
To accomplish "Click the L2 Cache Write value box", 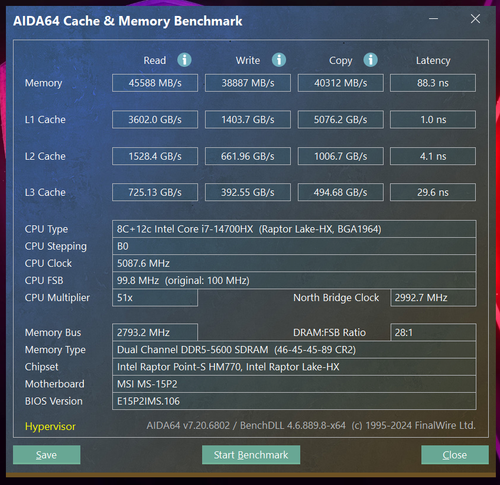I will 248,156.
